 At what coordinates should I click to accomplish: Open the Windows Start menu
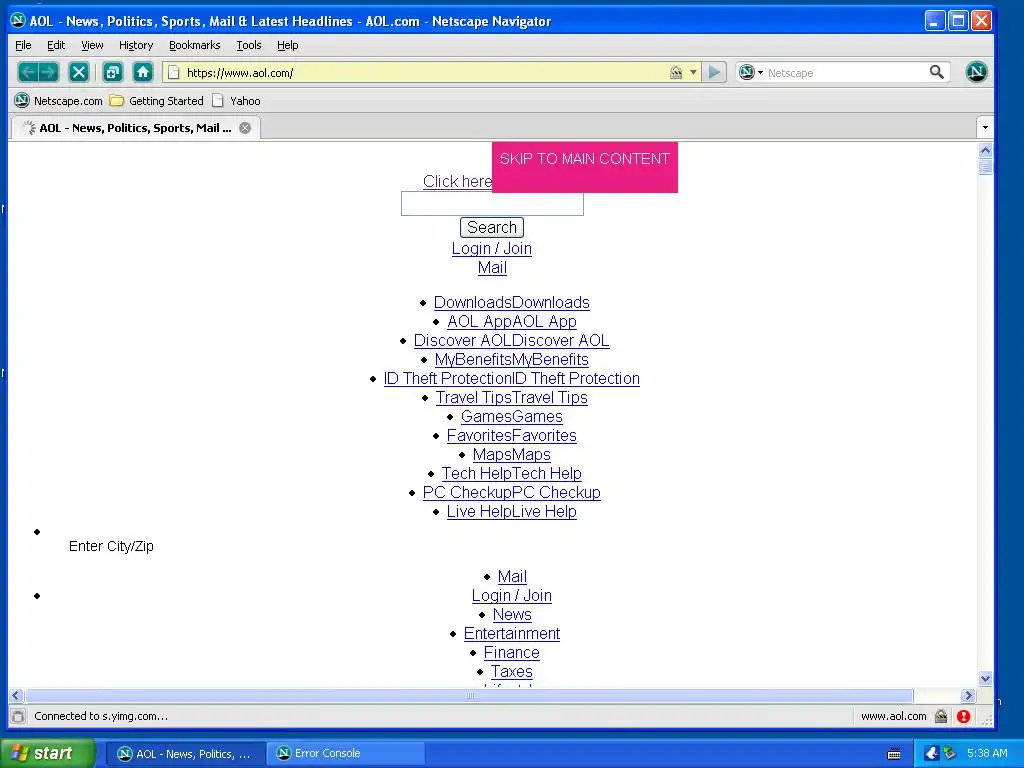click(x=47, y=753)
